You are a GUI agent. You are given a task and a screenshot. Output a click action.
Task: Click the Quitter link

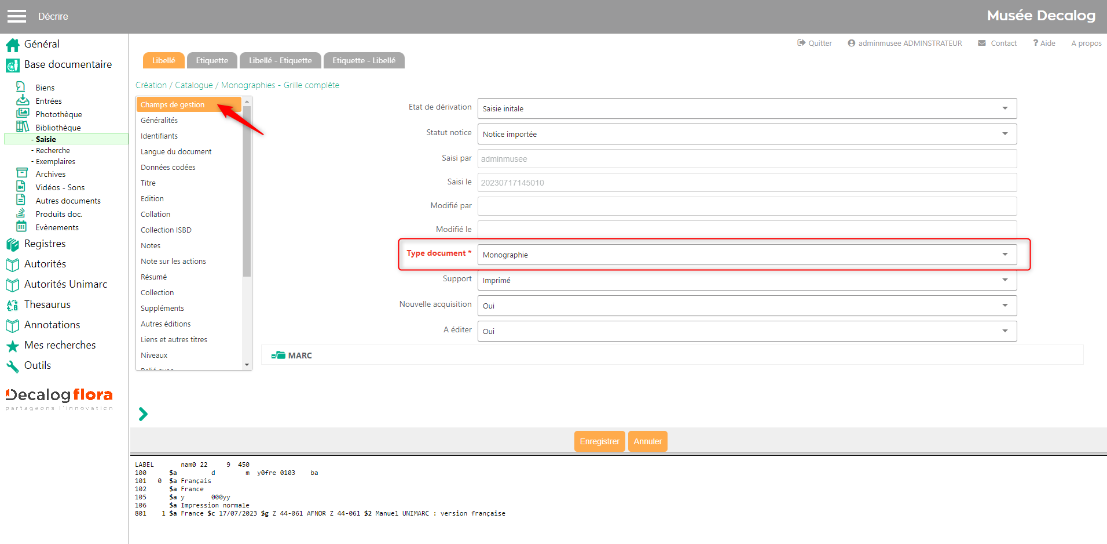[x=815, y=44]
